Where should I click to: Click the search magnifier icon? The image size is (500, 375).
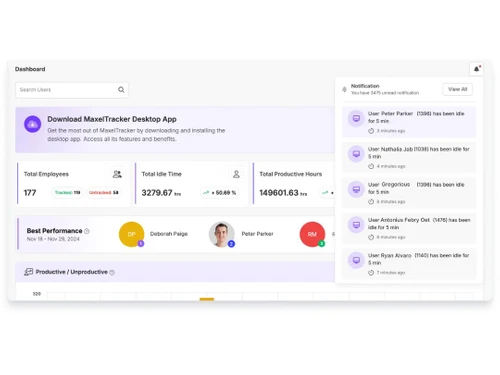(x=121, y=90)
